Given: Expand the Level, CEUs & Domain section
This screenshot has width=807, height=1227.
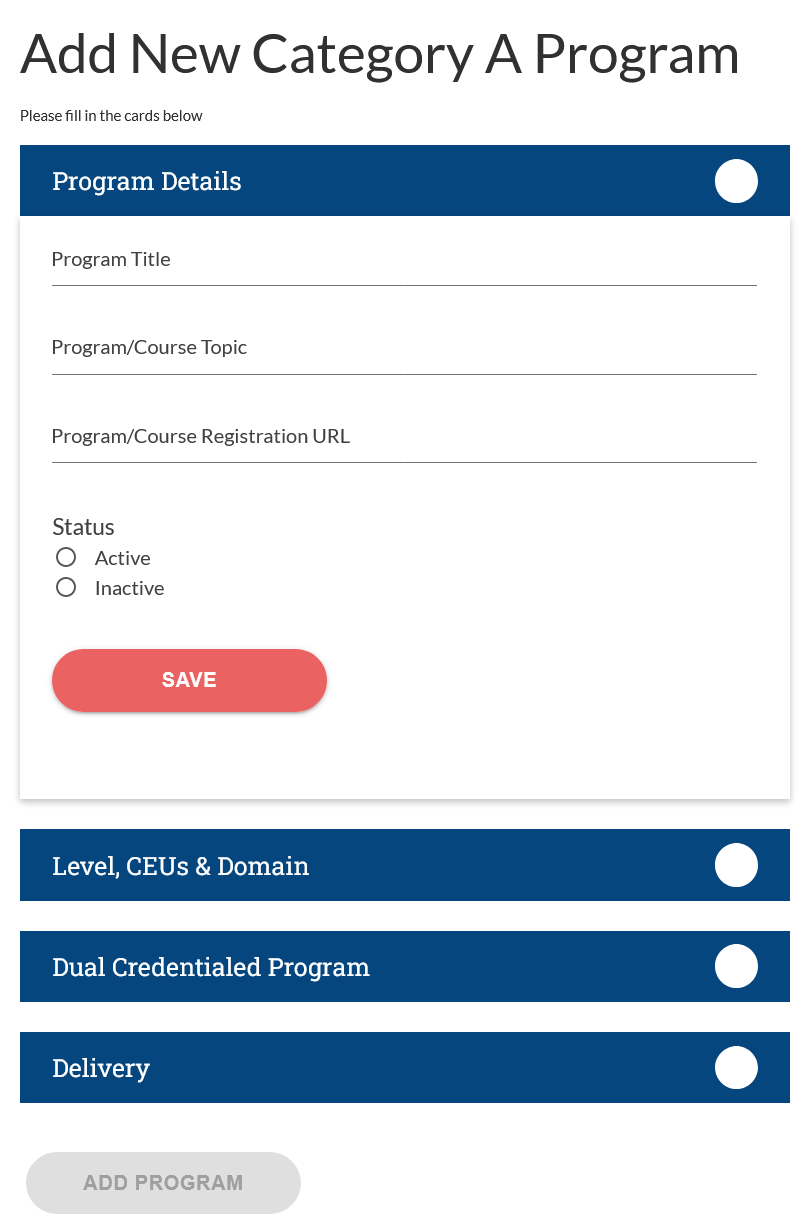Looking at the screenshot, I should click(180, 866).
